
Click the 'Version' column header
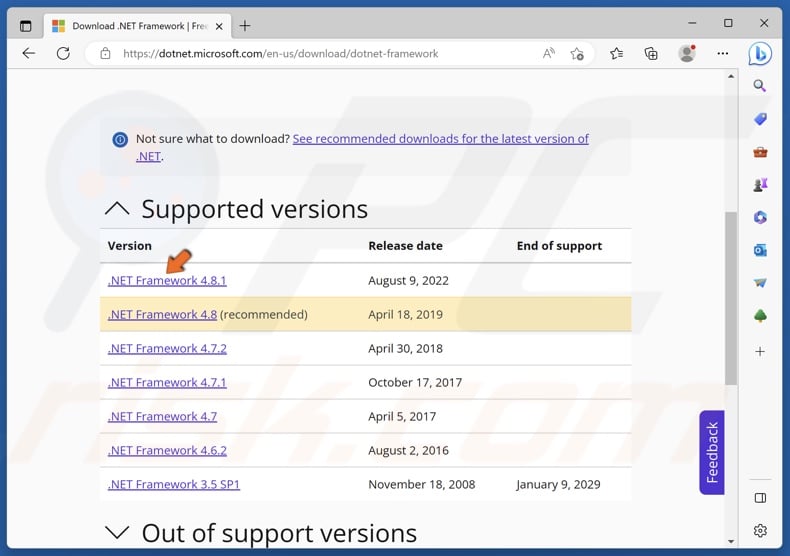(129, 246)
